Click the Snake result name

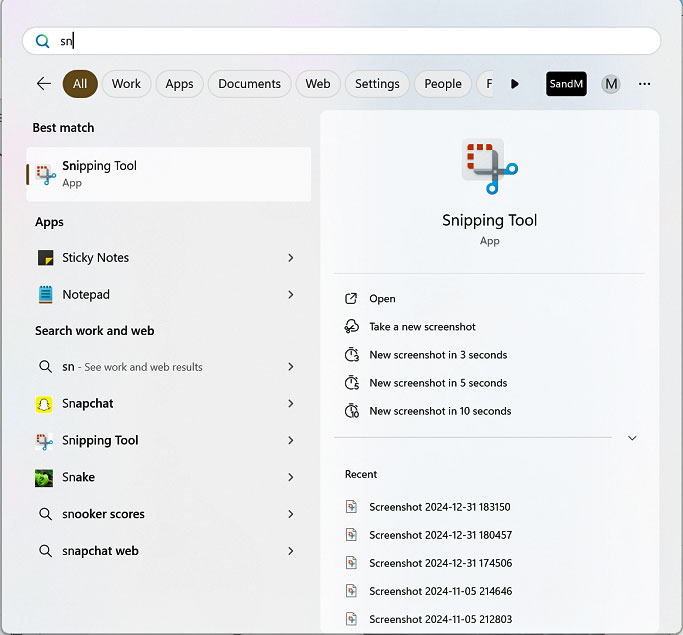coord(78,477)
